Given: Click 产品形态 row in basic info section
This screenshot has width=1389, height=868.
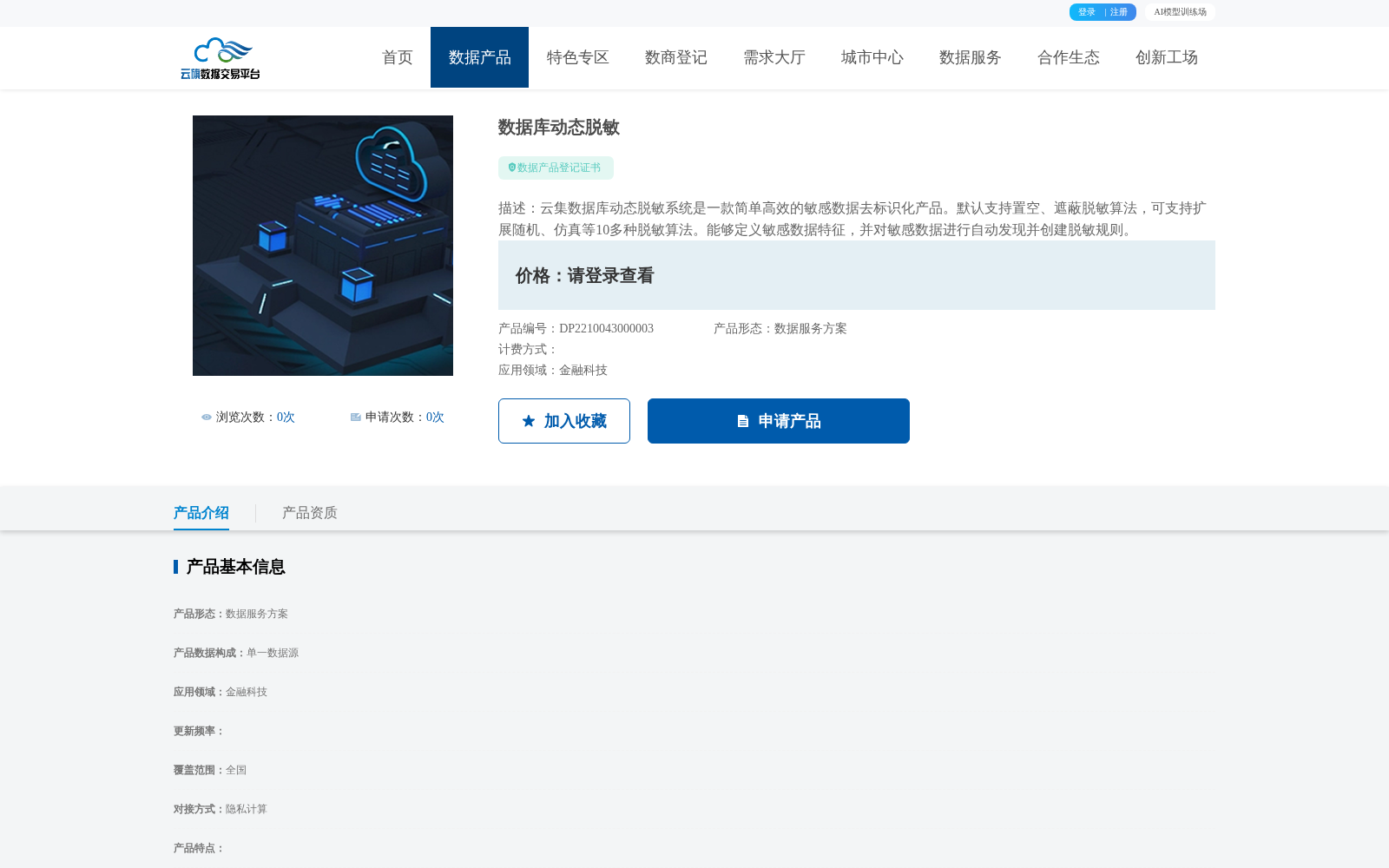Looking at the screenshot, I should (231, 614).
